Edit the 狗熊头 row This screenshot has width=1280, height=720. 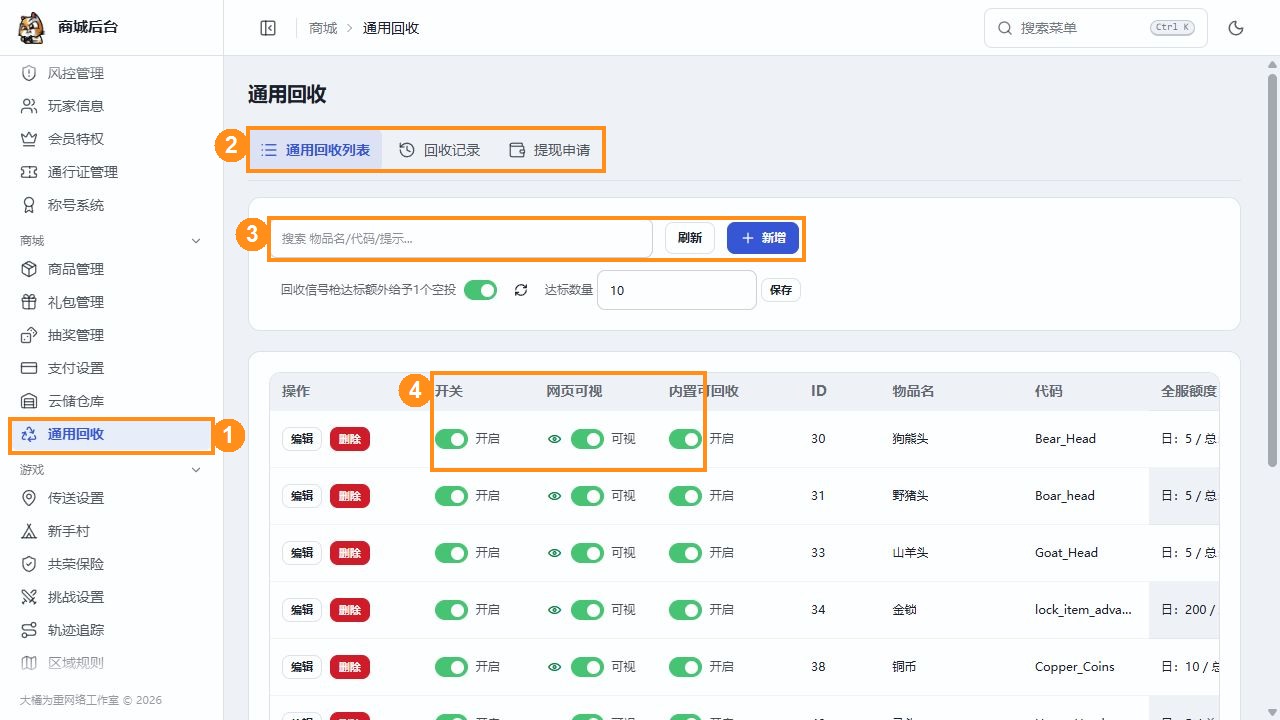point(302,439)
